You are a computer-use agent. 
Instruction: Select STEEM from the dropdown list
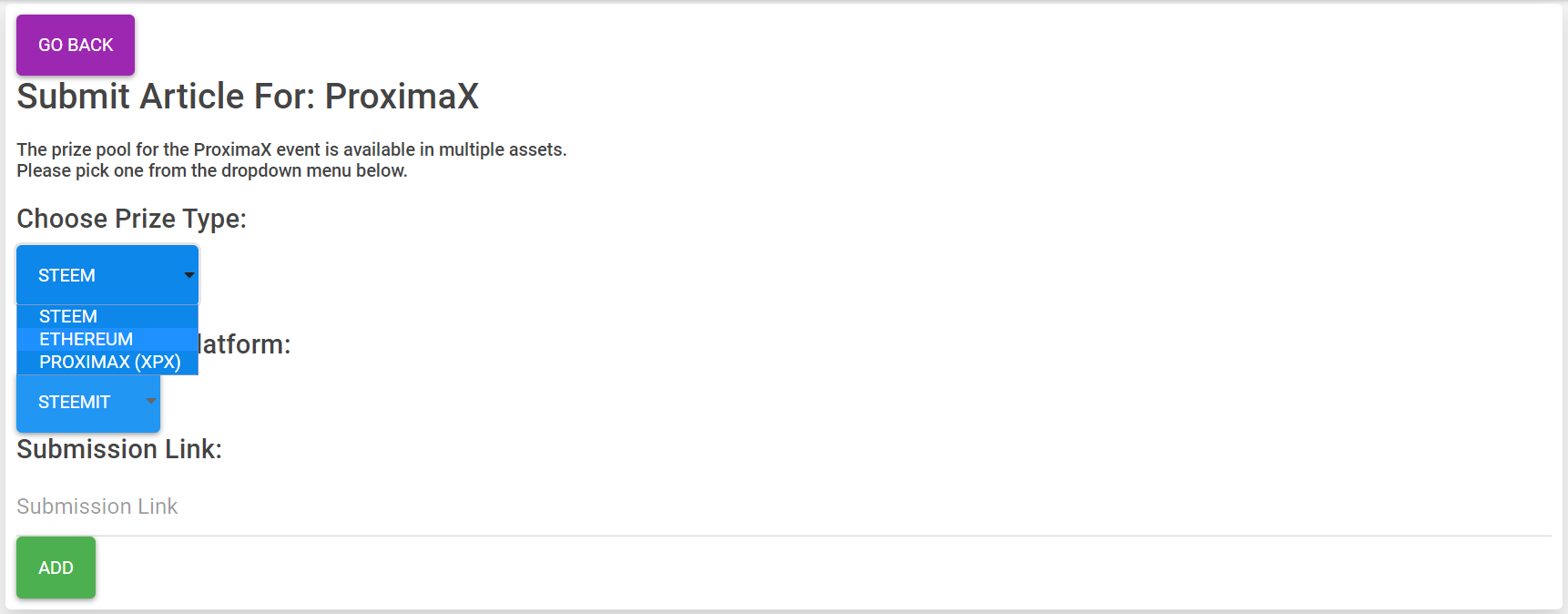pos(107,316)
